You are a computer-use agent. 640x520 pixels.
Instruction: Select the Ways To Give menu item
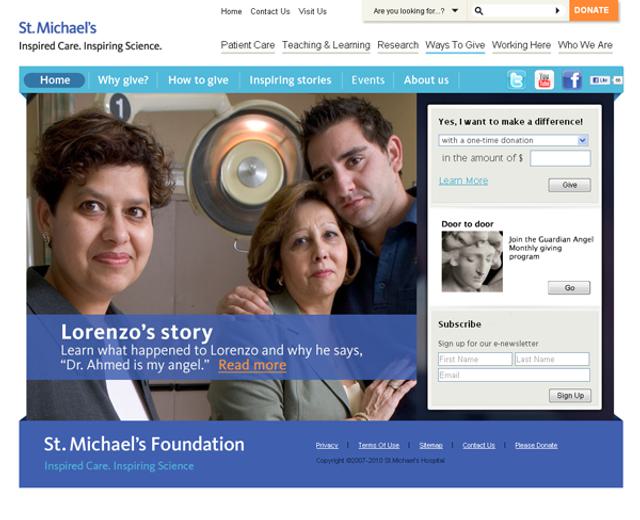[x=455, y=45]
